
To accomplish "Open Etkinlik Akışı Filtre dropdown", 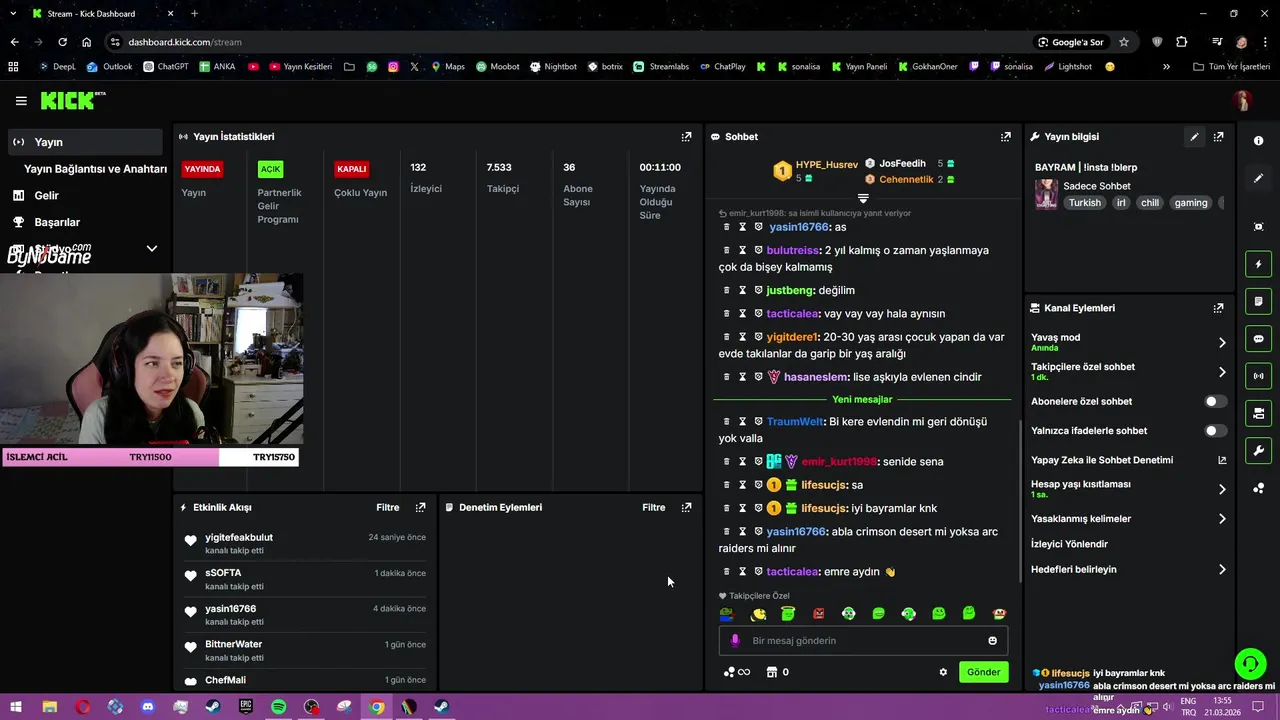I will 388,508.
